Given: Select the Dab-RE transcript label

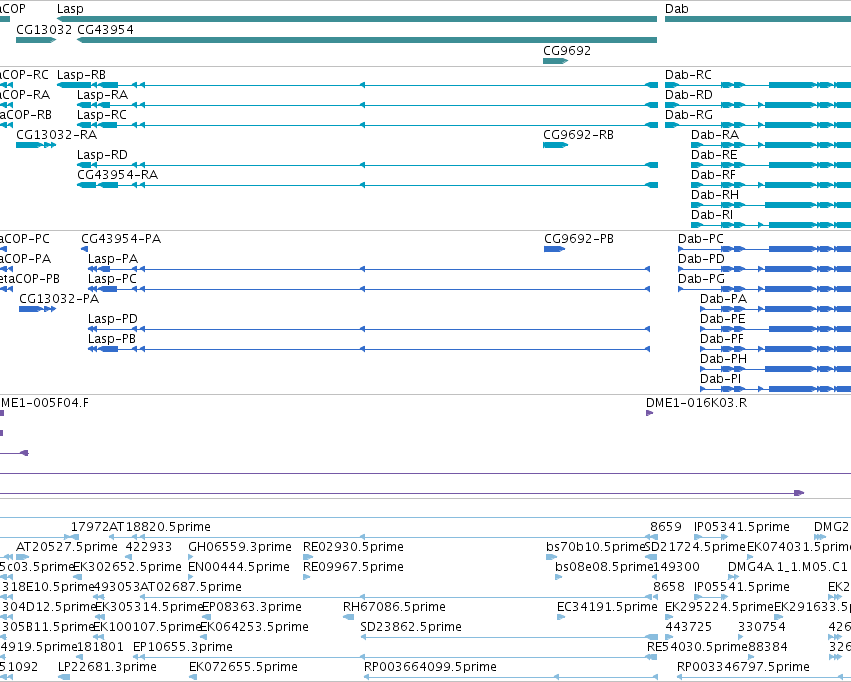Looking at the screenshot, I should [x=714, y=155].
